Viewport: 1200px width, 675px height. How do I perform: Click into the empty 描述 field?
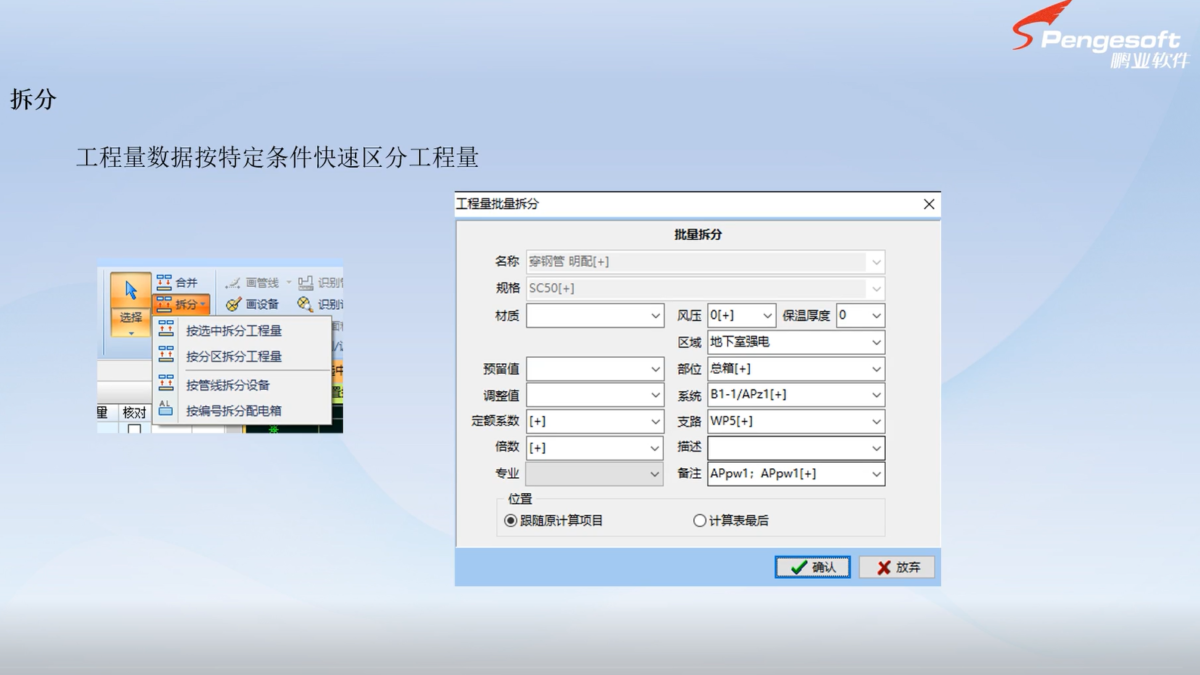(x=796, y=448)
